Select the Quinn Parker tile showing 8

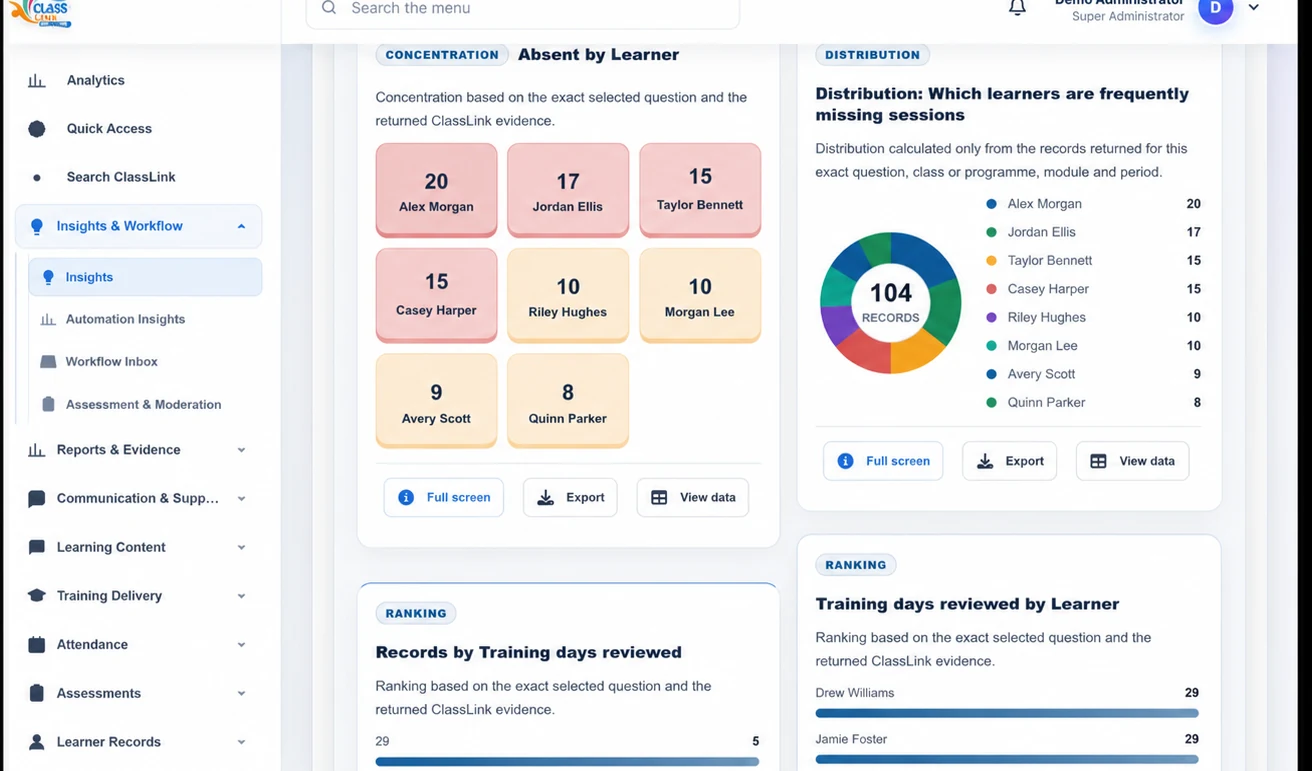568,400
